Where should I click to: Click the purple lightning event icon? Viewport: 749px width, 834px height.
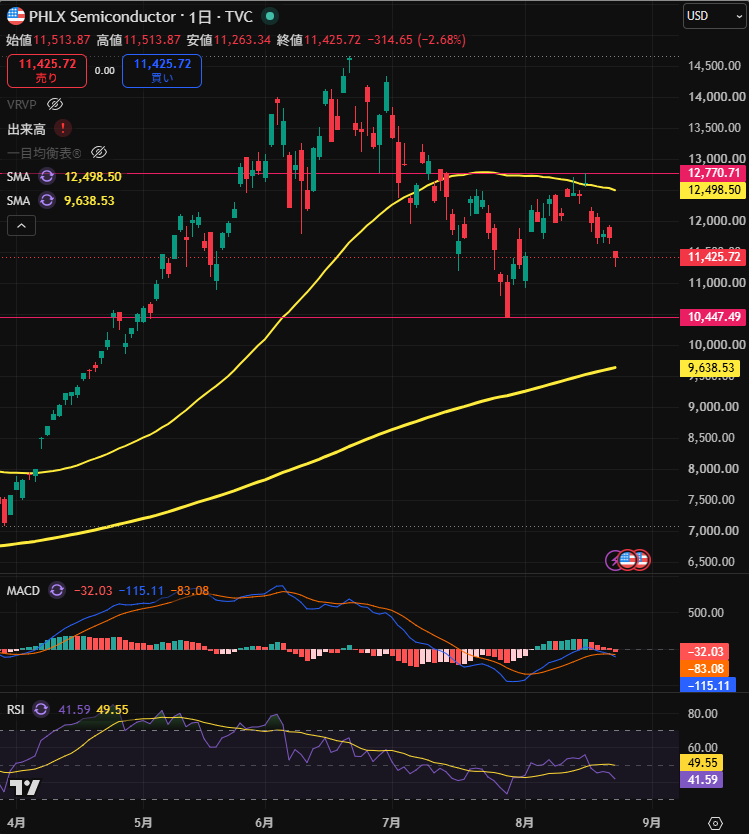pyautogui.click(x=613, y=560)
